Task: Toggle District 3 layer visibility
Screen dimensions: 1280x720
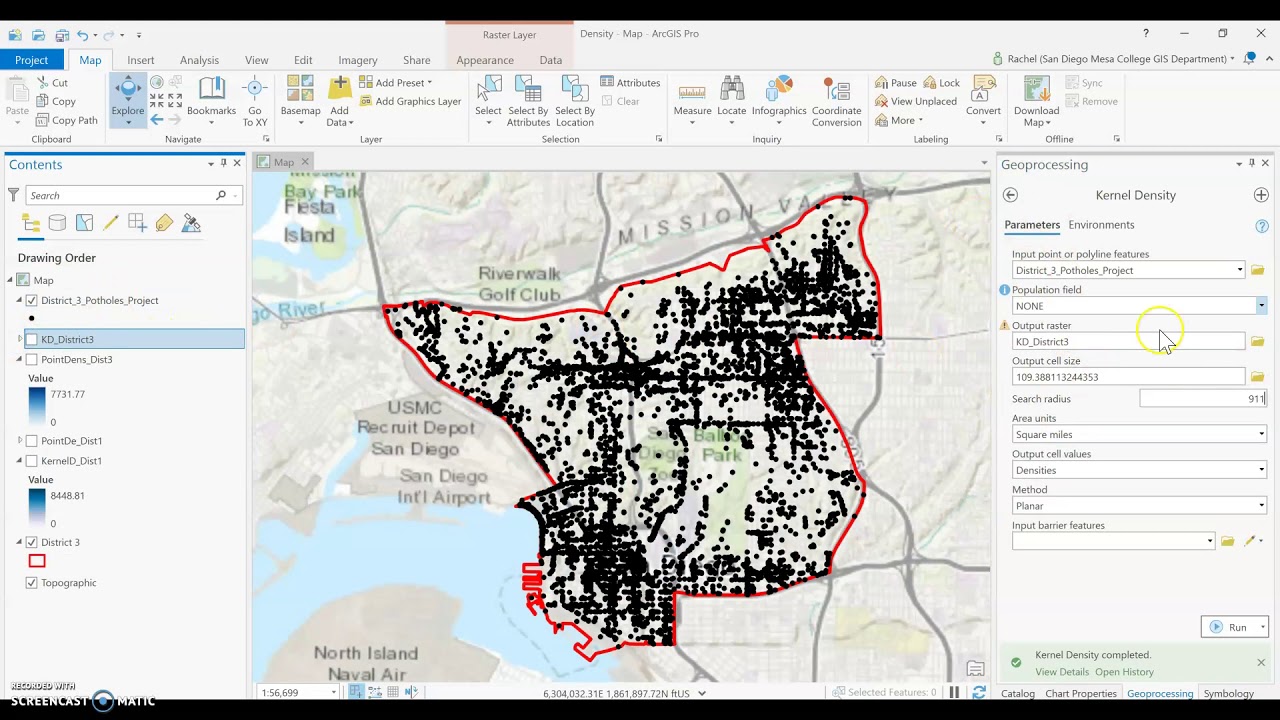Action: tap(32, 542)
